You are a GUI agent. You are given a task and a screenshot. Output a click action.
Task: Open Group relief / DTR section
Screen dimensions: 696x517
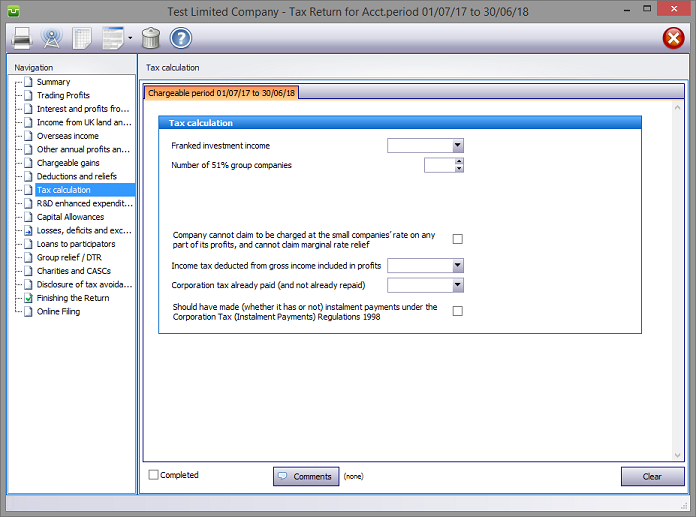coord(69,258)
